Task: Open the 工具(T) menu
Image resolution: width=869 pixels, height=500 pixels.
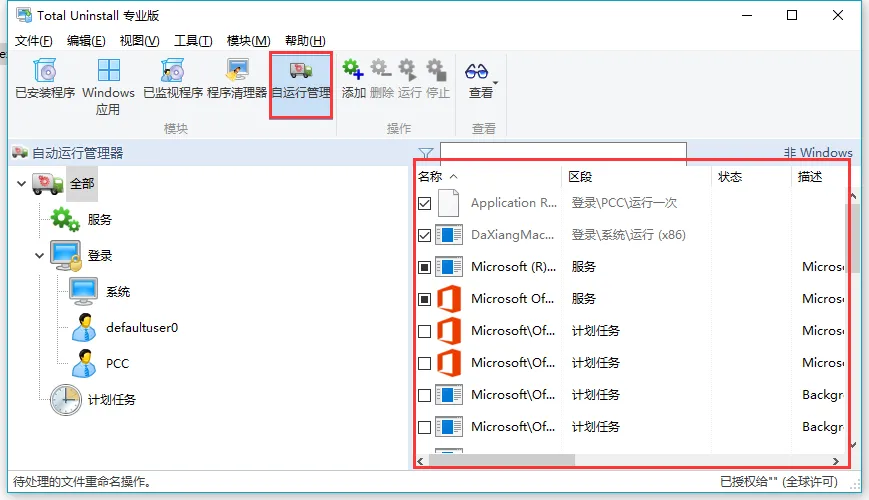Action: [x=193, y=40]
